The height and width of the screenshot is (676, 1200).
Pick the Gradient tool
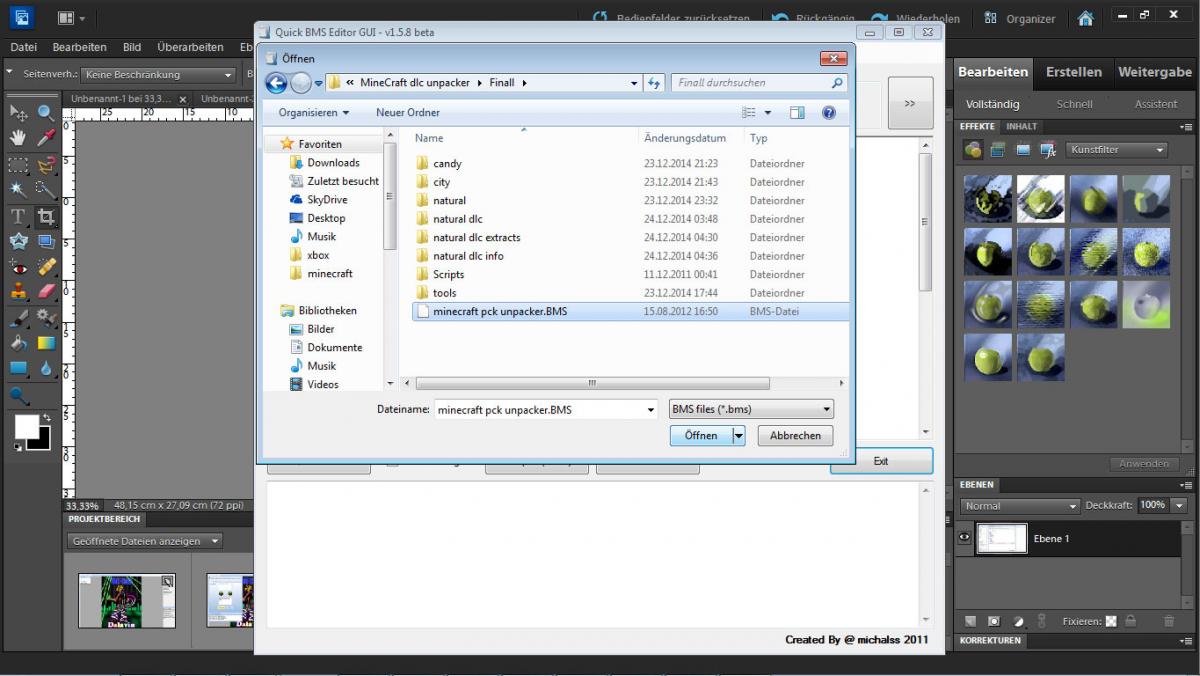(x=46, y=343)
